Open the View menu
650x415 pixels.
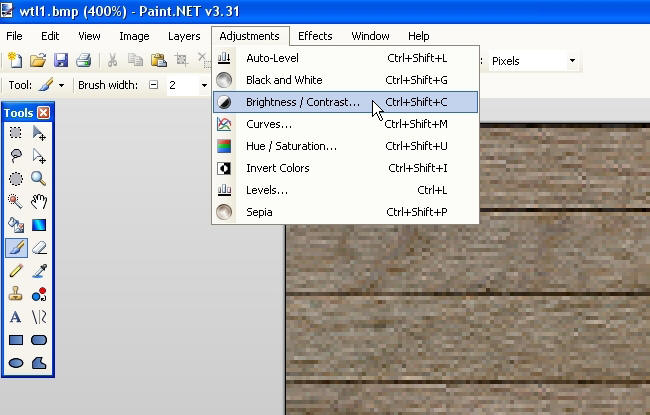point(89,36)
